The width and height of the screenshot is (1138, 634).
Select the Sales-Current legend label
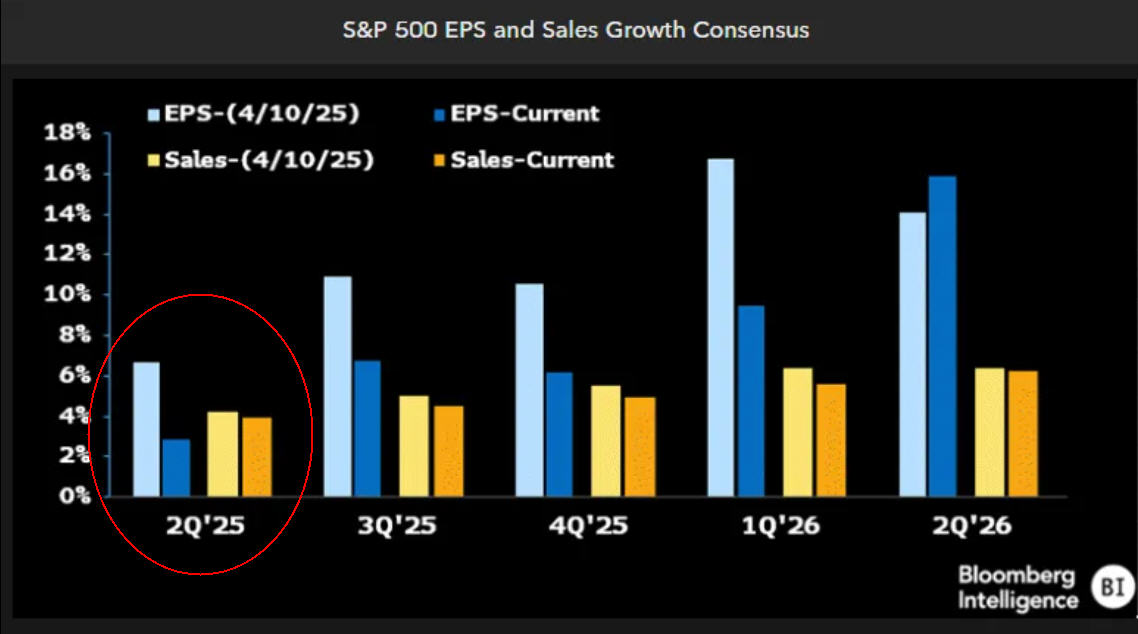pos(532,160)
